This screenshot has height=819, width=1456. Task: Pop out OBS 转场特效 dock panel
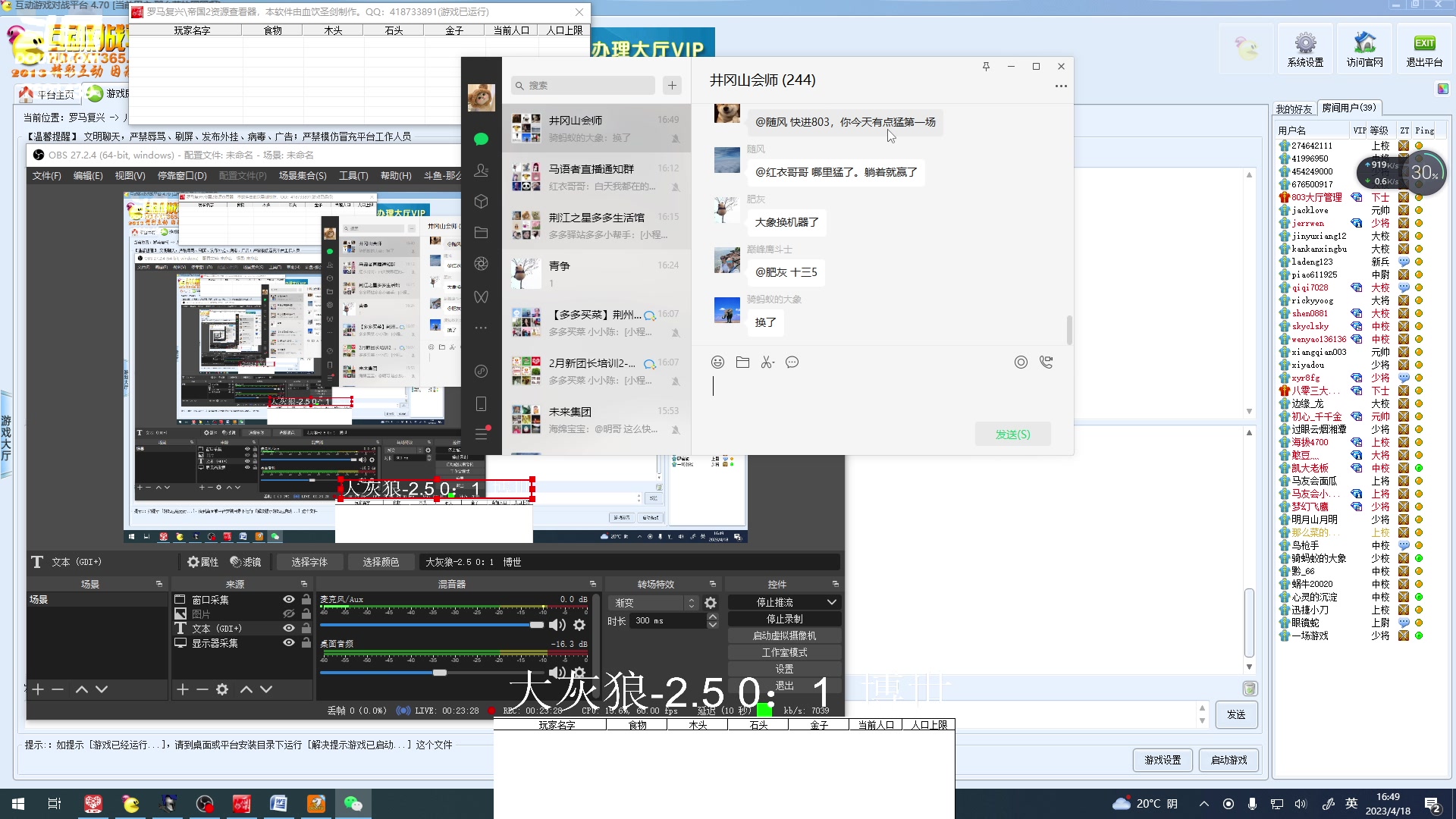[713, 584]
